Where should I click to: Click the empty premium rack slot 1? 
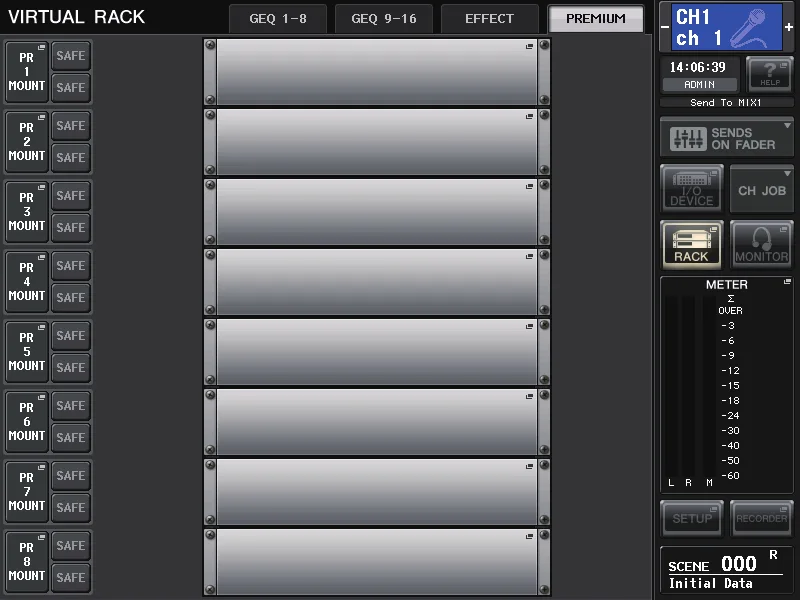pyautogui.click(x=377, y=71)
